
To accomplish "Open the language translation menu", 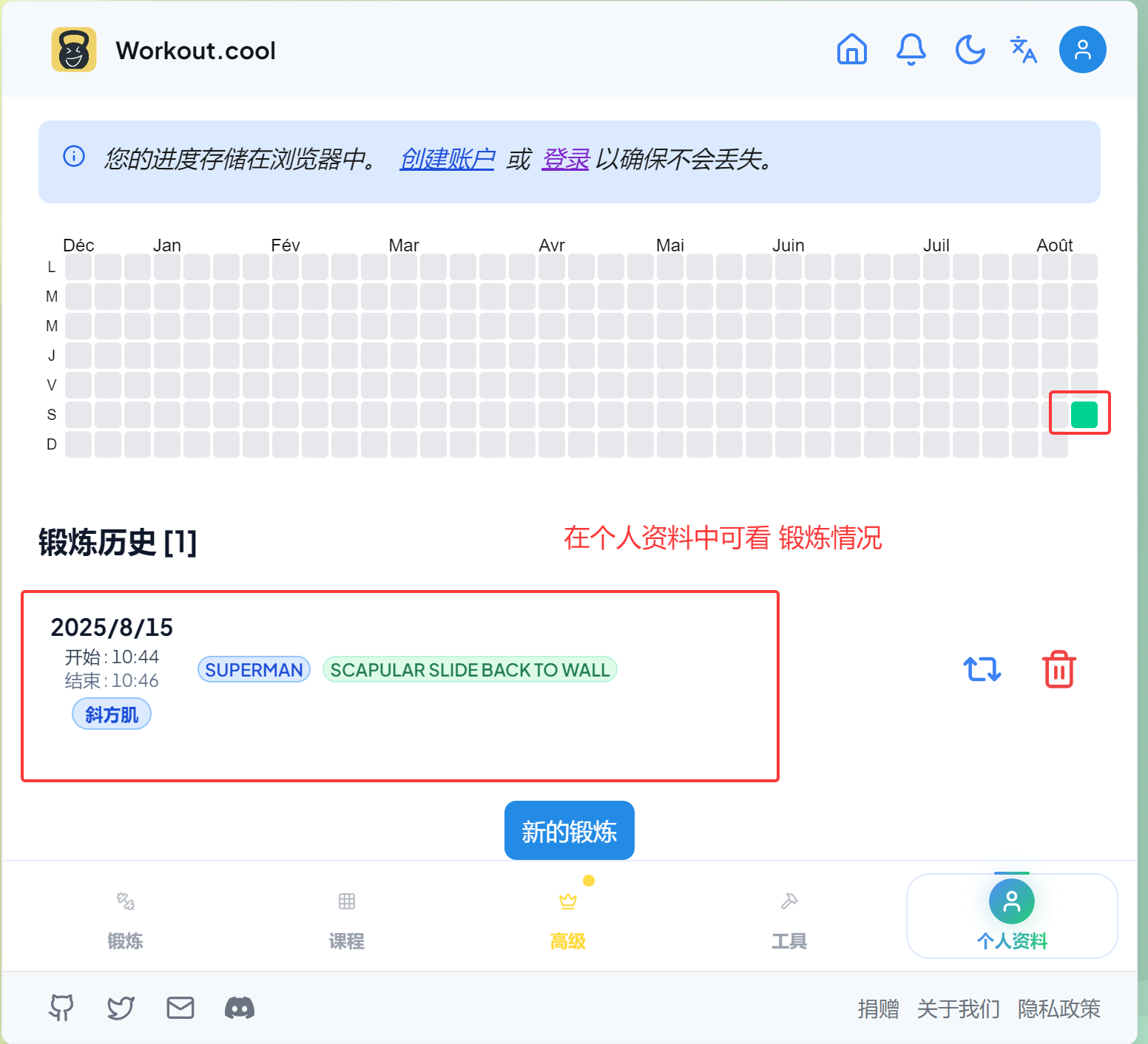I will point(1024,50).
